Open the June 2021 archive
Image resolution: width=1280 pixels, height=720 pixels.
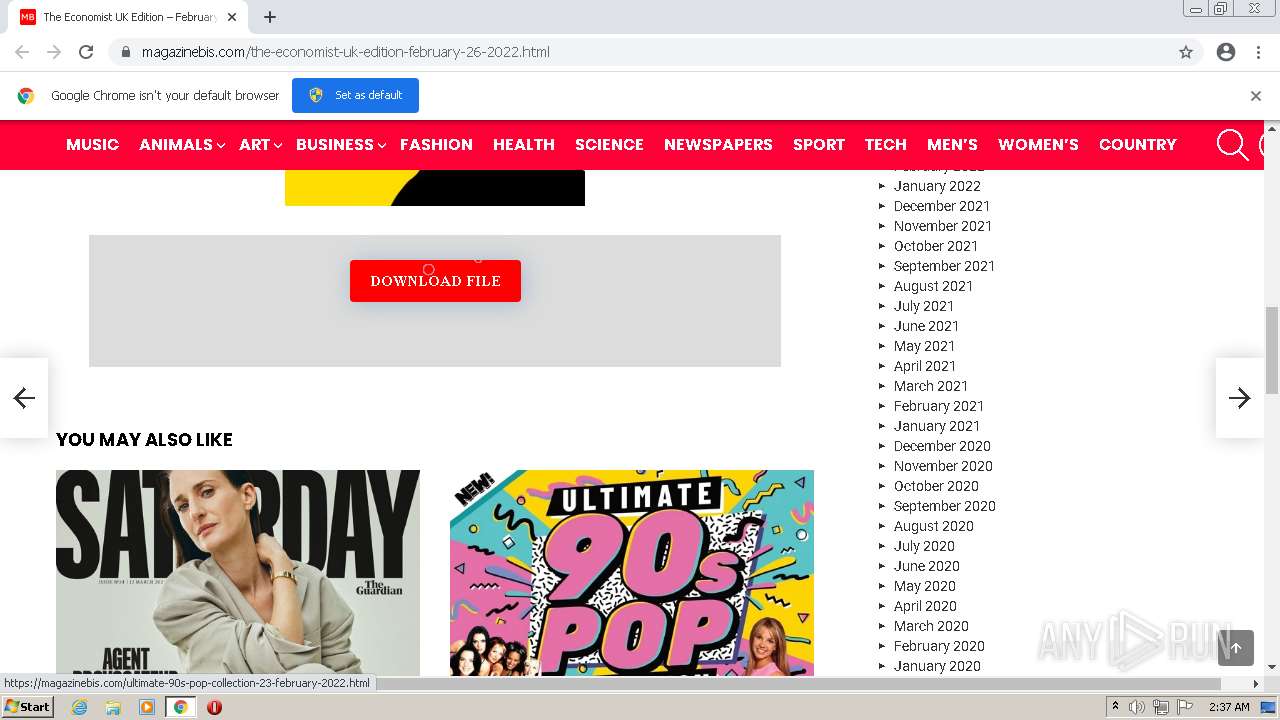point(926,326)
